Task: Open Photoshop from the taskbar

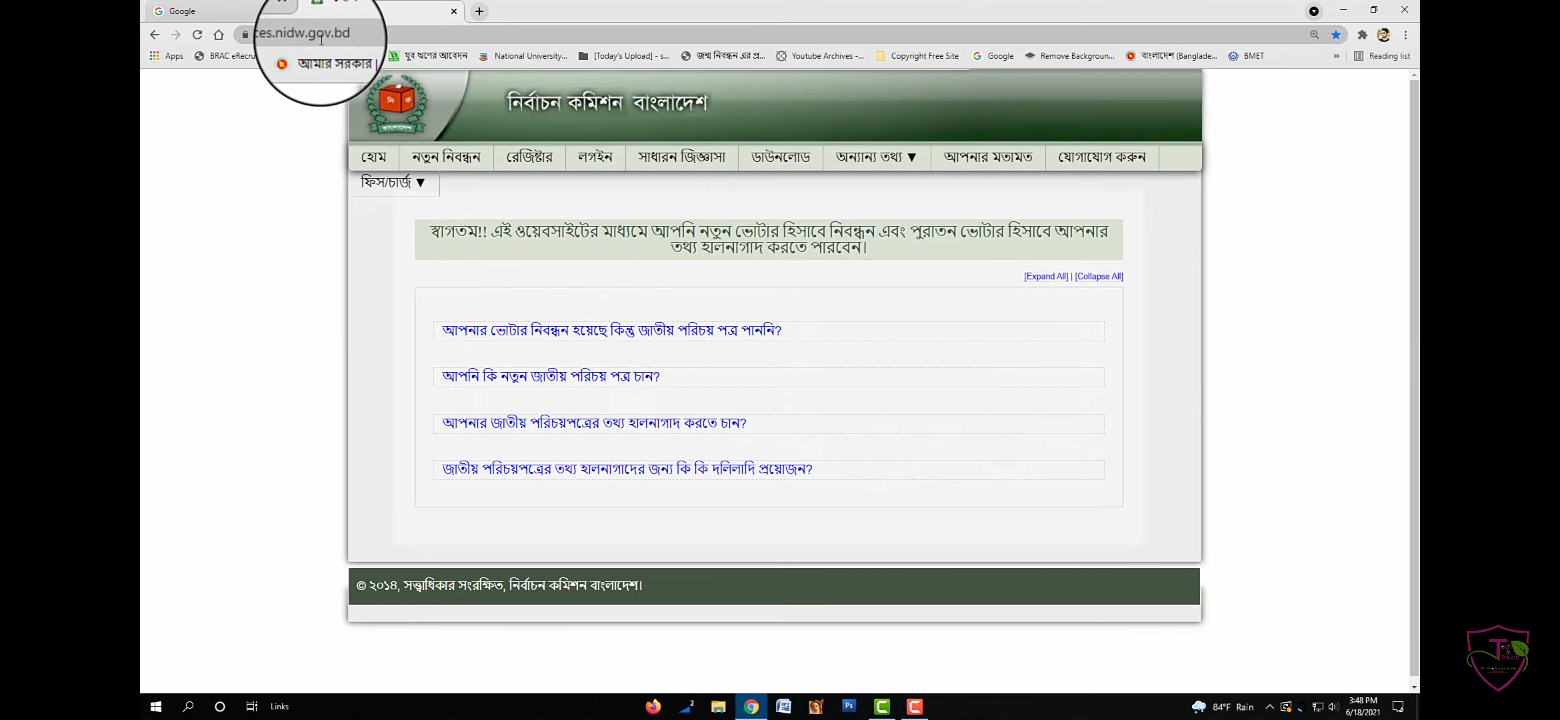Action: pos(849,706)
